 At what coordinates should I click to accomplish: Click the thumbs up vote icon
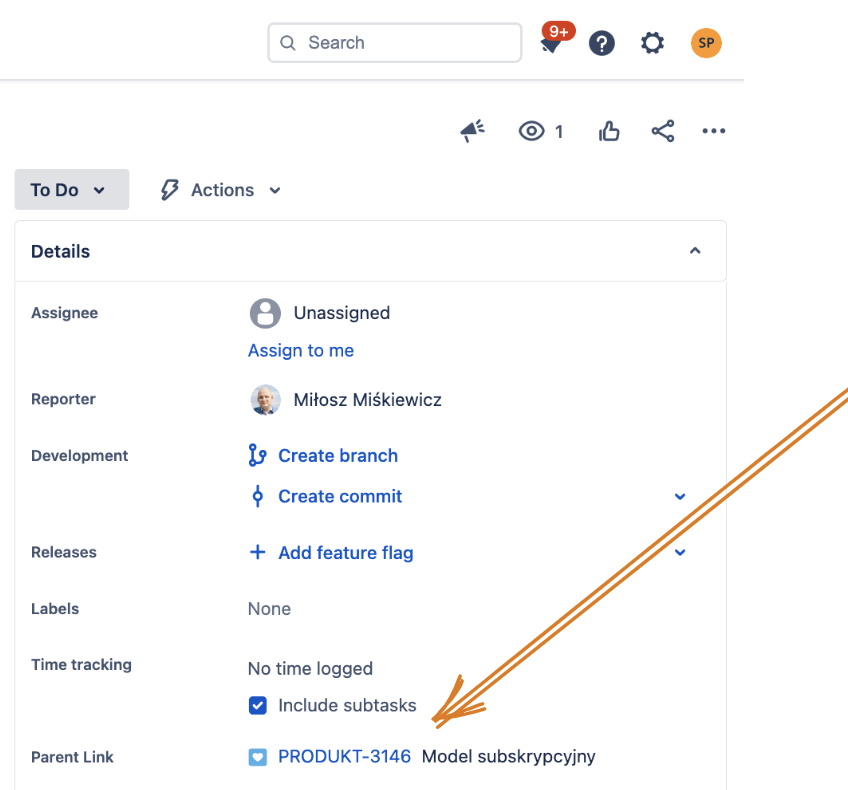coord(609,131)
